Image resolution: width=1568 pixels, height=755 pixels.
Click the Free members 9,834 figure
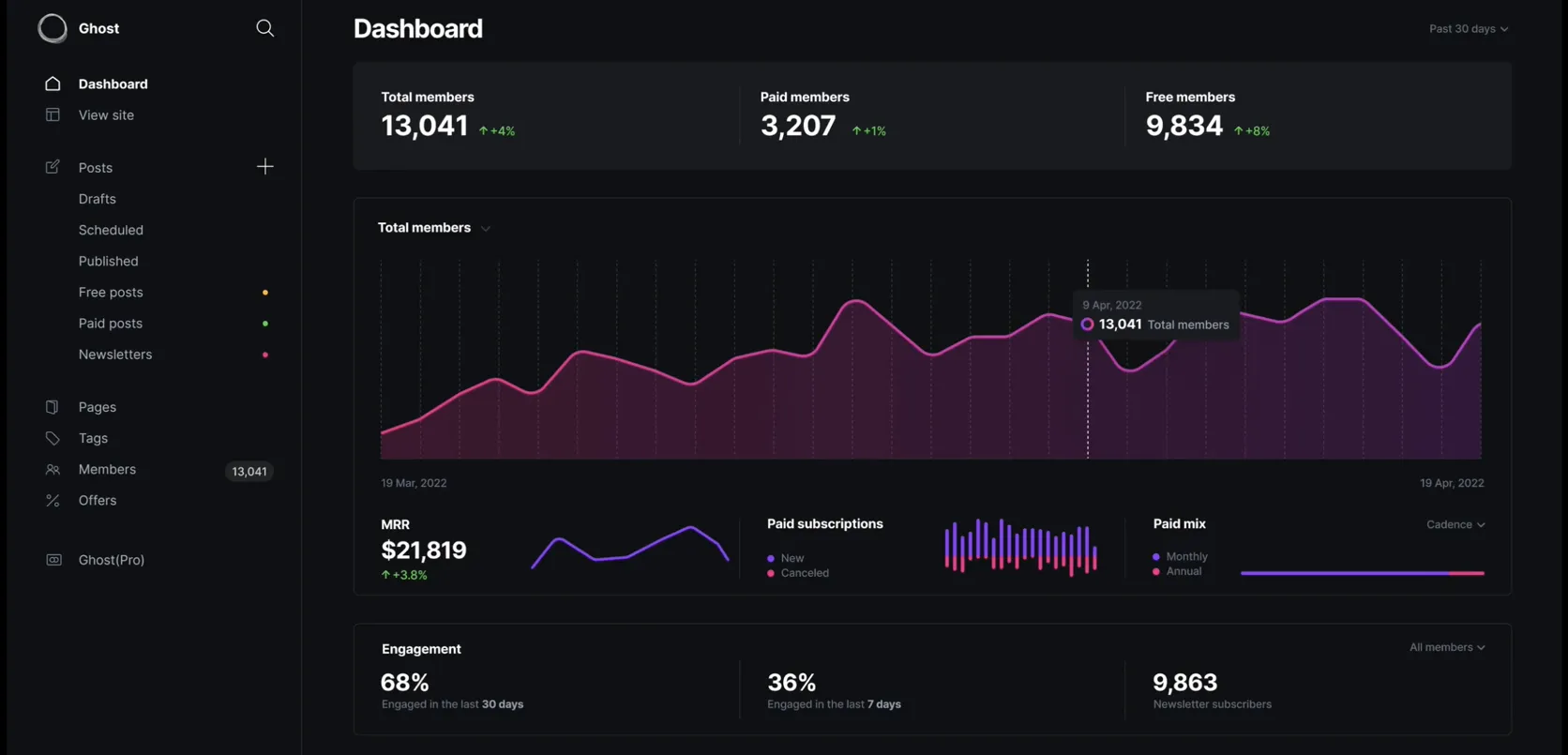click(x=1184, y=126)
